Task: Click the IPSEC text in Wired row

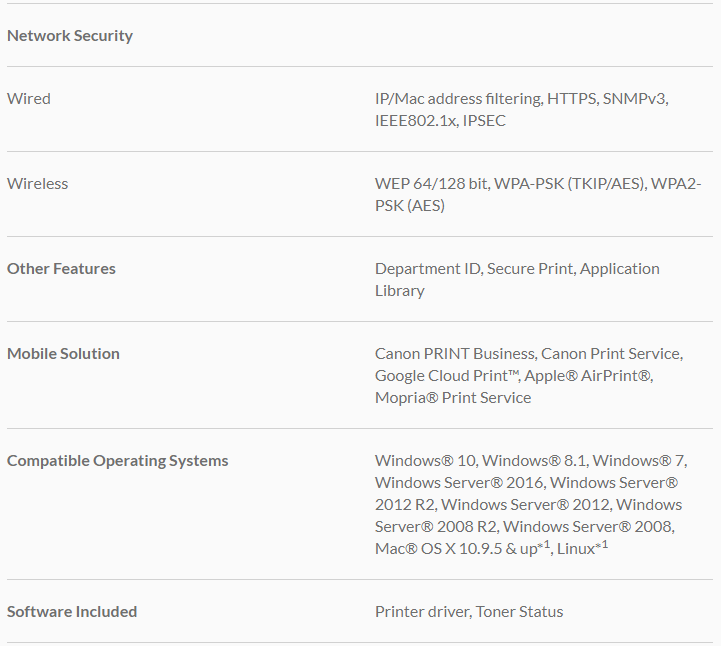Action: click(484, 121)
